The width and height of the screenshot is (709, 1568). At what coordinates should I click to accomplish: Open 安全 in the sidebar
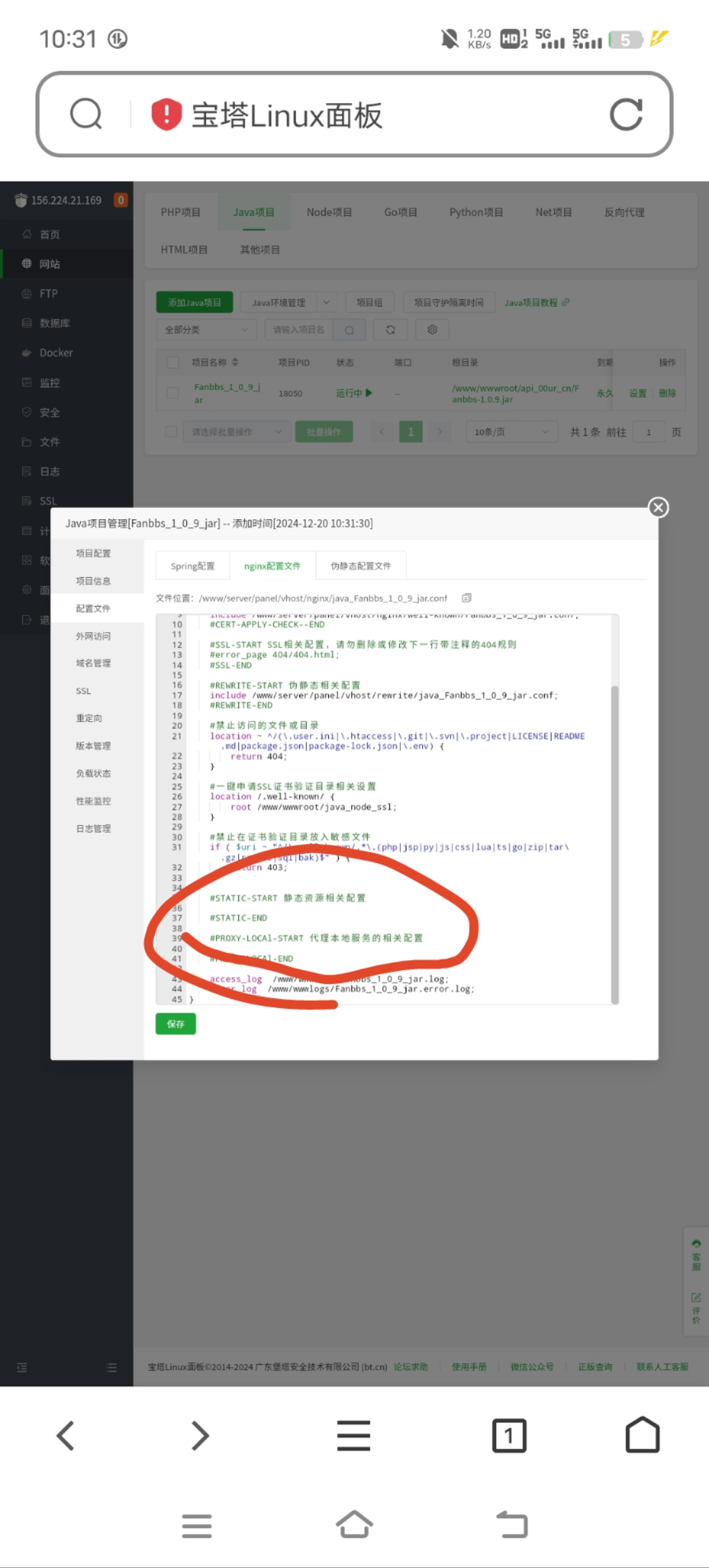pos(49,412)
